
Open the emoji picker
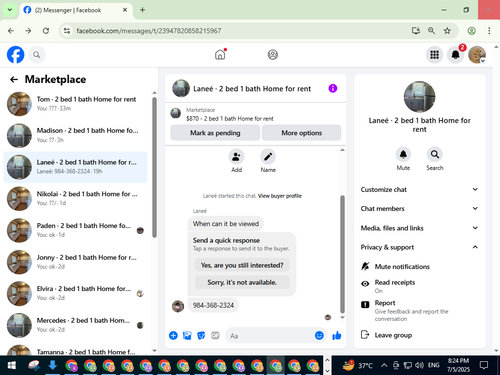[x=319, y=335]
